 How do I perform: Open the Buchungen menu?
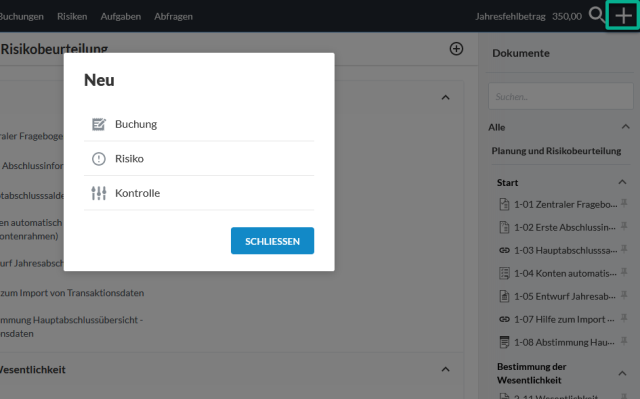(21, 16)
